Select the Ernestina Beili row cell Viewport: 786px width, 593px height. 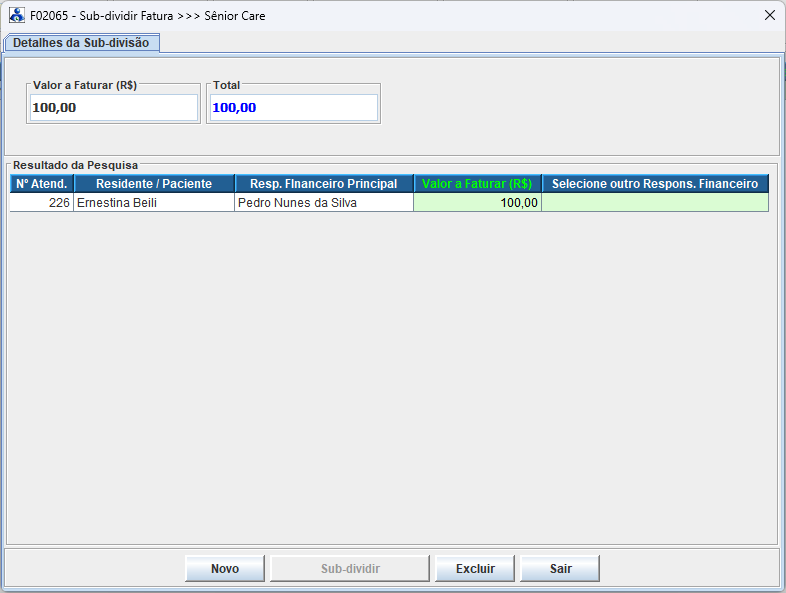154,203
